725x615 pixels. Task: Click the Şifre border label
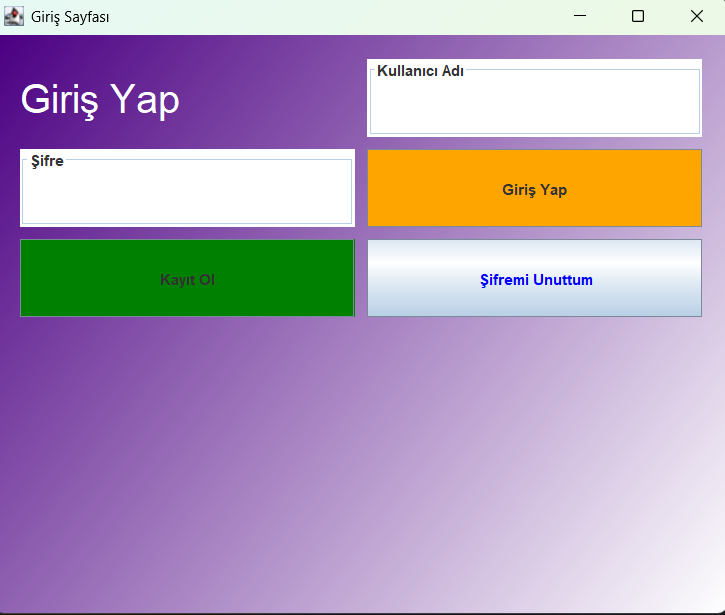47,161
